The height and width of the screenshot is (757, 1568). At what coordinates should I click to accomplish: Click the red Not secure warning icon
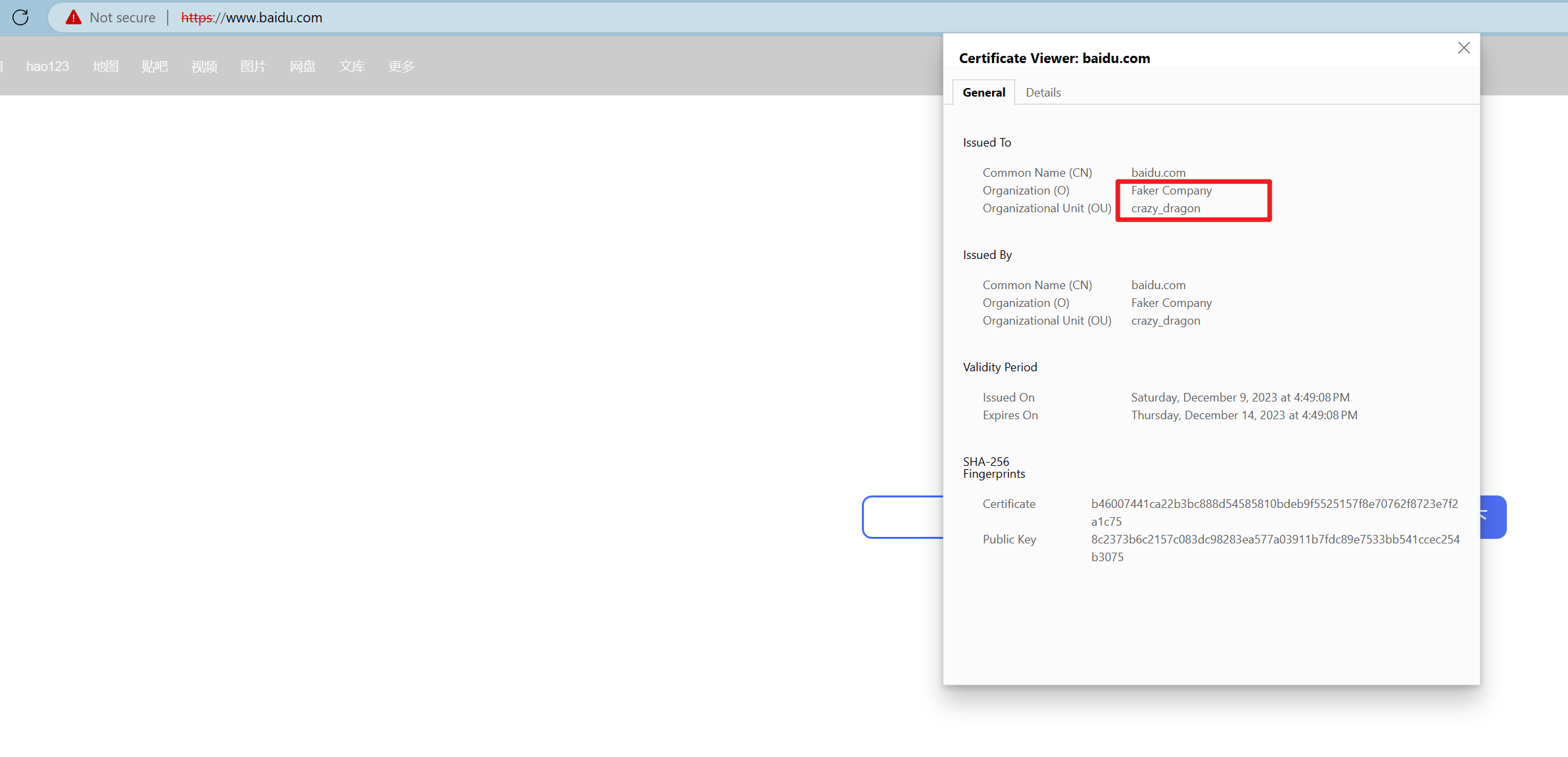tap(74, 17)
